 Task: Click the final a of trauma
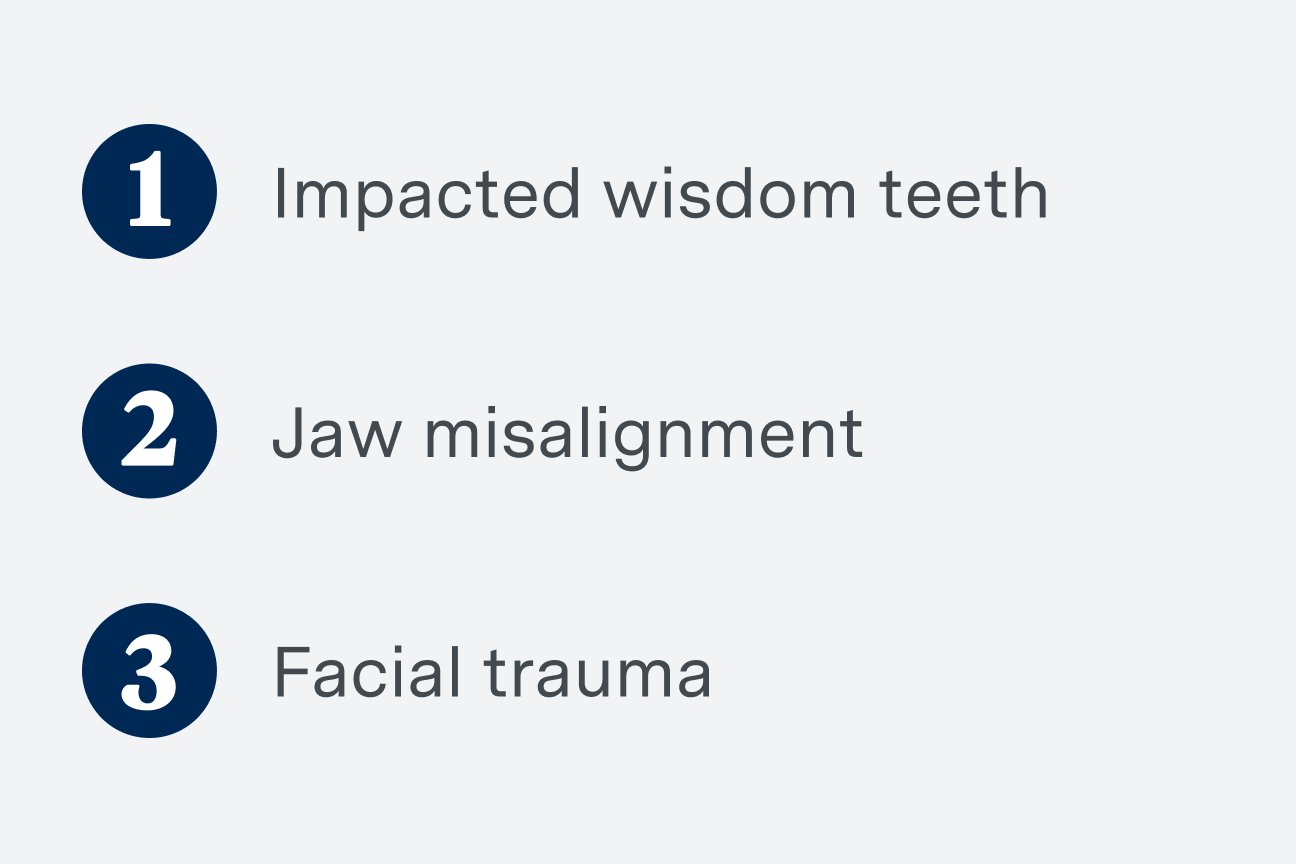pyautogui.click(x=689, y=681)
